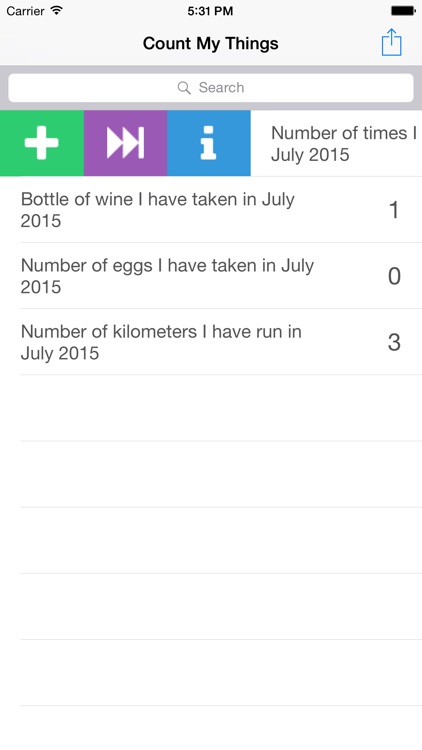Open 'Number of eggs I have taken' counter
This screenshot has height=750, width=422.
click(211, 276)
